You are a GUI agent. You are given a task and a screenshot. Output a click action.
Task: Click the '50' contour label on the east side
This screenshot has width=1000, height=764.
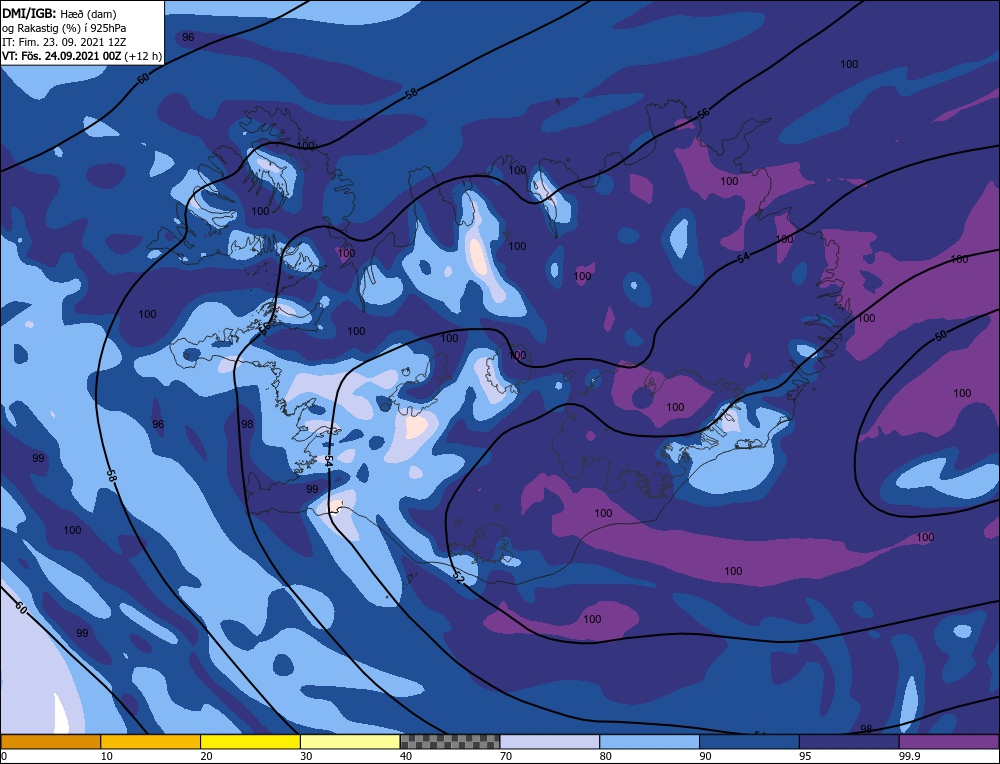[941, 335]
